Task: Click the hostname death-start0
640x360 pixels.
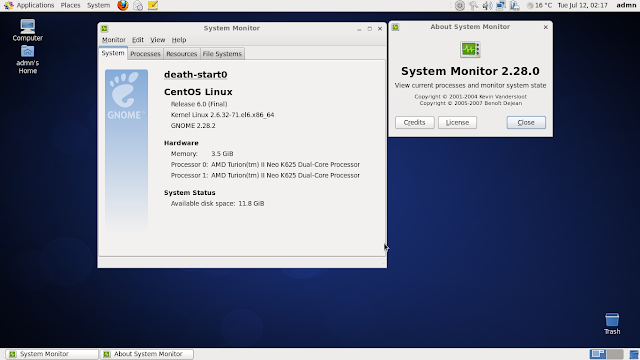Action: (196, 75)
